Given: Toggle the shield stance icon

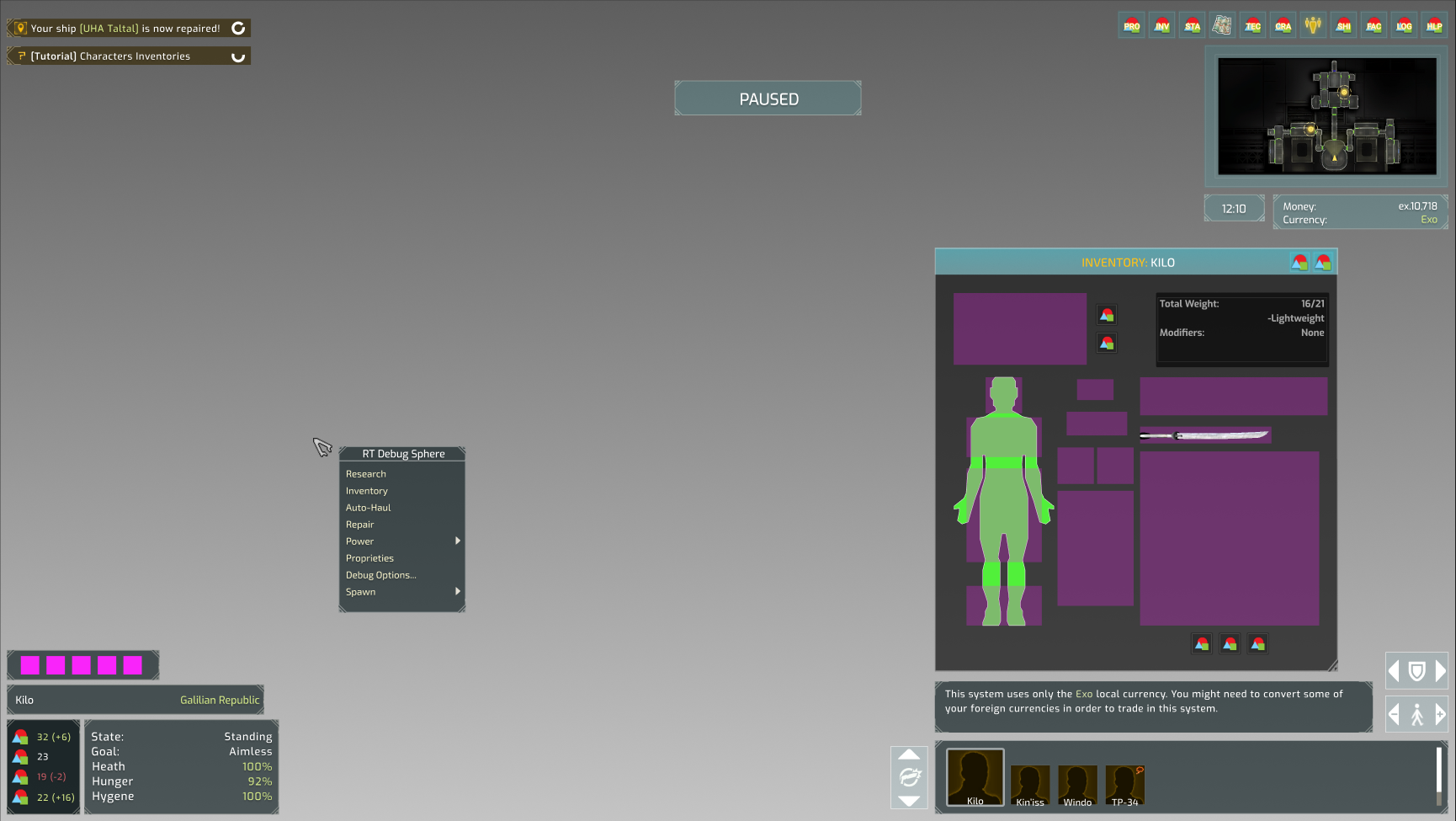Looking at the screenshot, I should pos(1416,671).
